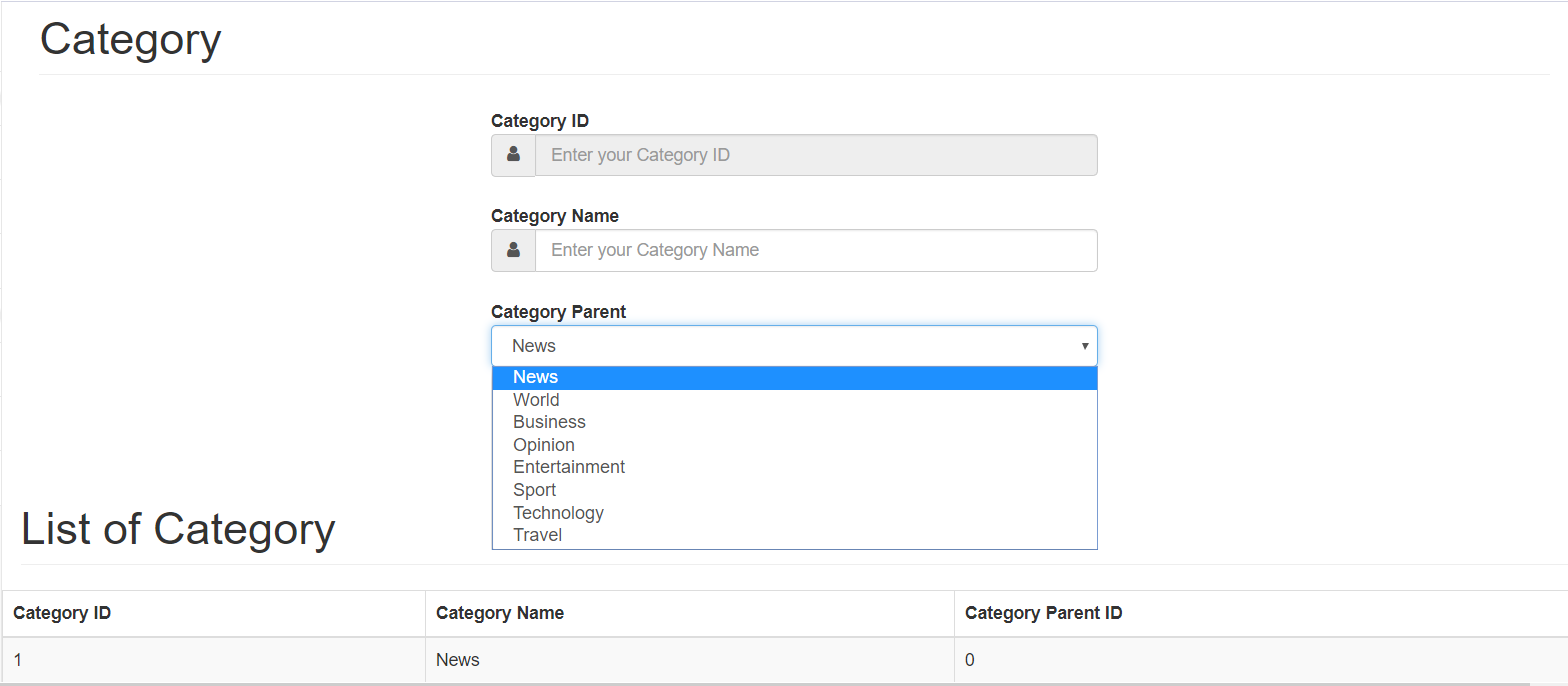
Task: Choose Travel from the dropdown list
Action: click(538, 535)
